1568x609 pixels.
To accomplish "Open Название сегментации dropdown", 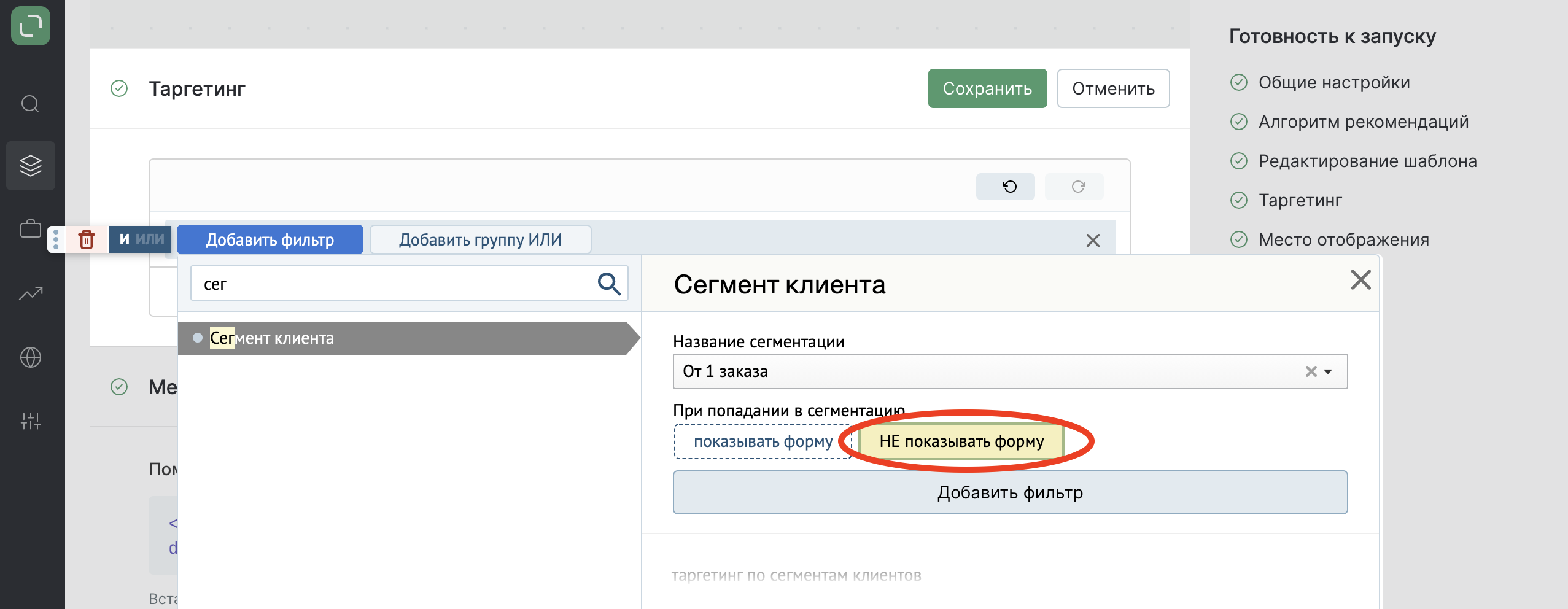I will pyautogui.click(x=1010, y=371).
